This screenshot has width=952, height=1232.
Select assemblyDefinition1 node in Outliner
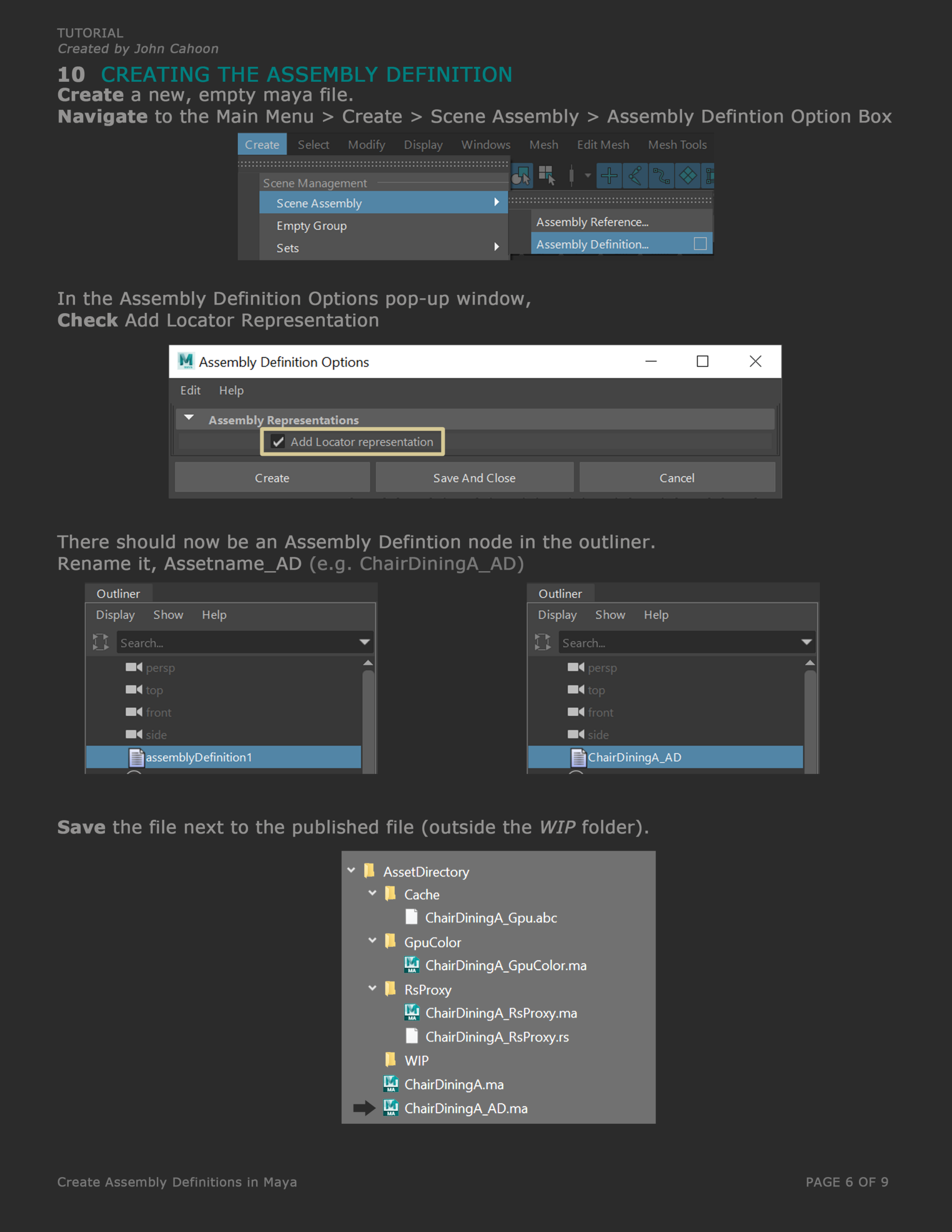(199, 757)
